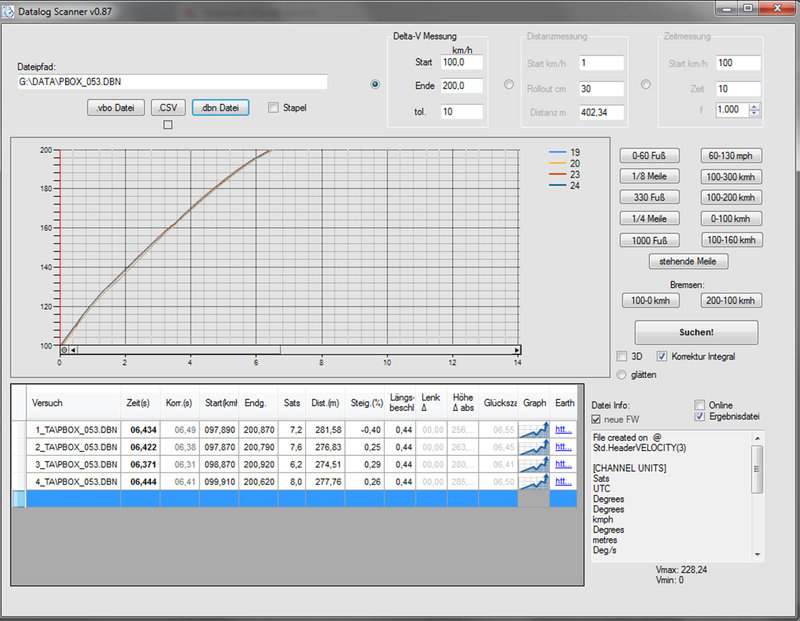Increase the f value with up stepper
This screenshot has width=800, height=621.
753,105
